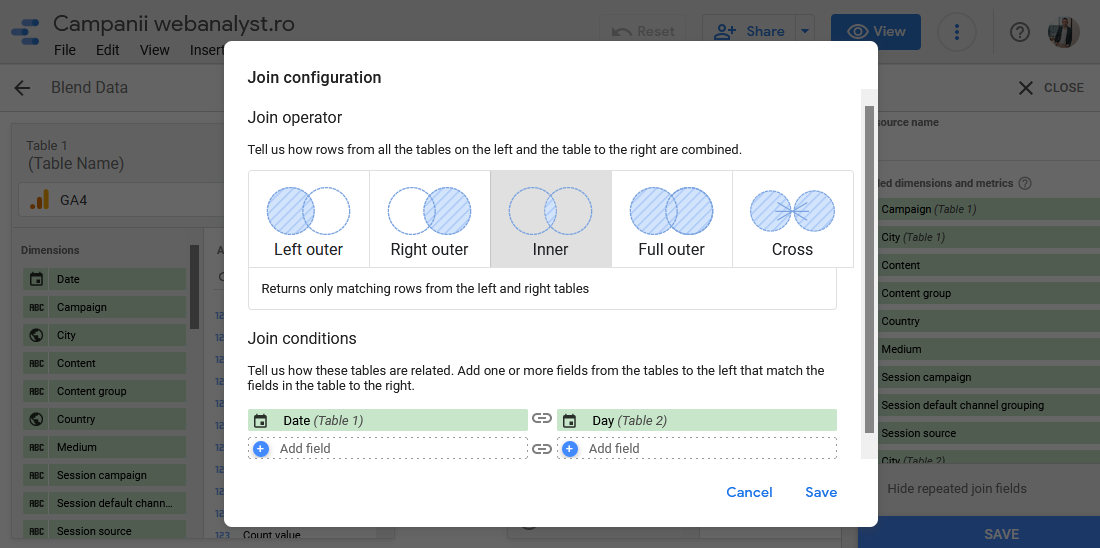Open the account profile avatar

(x=1064, y=32)
